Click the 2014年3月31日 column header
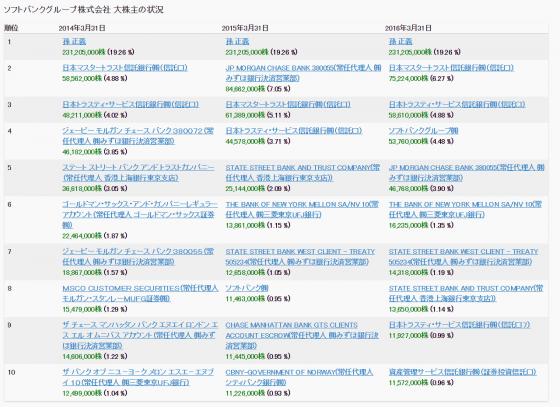 (x=82, y=28)
